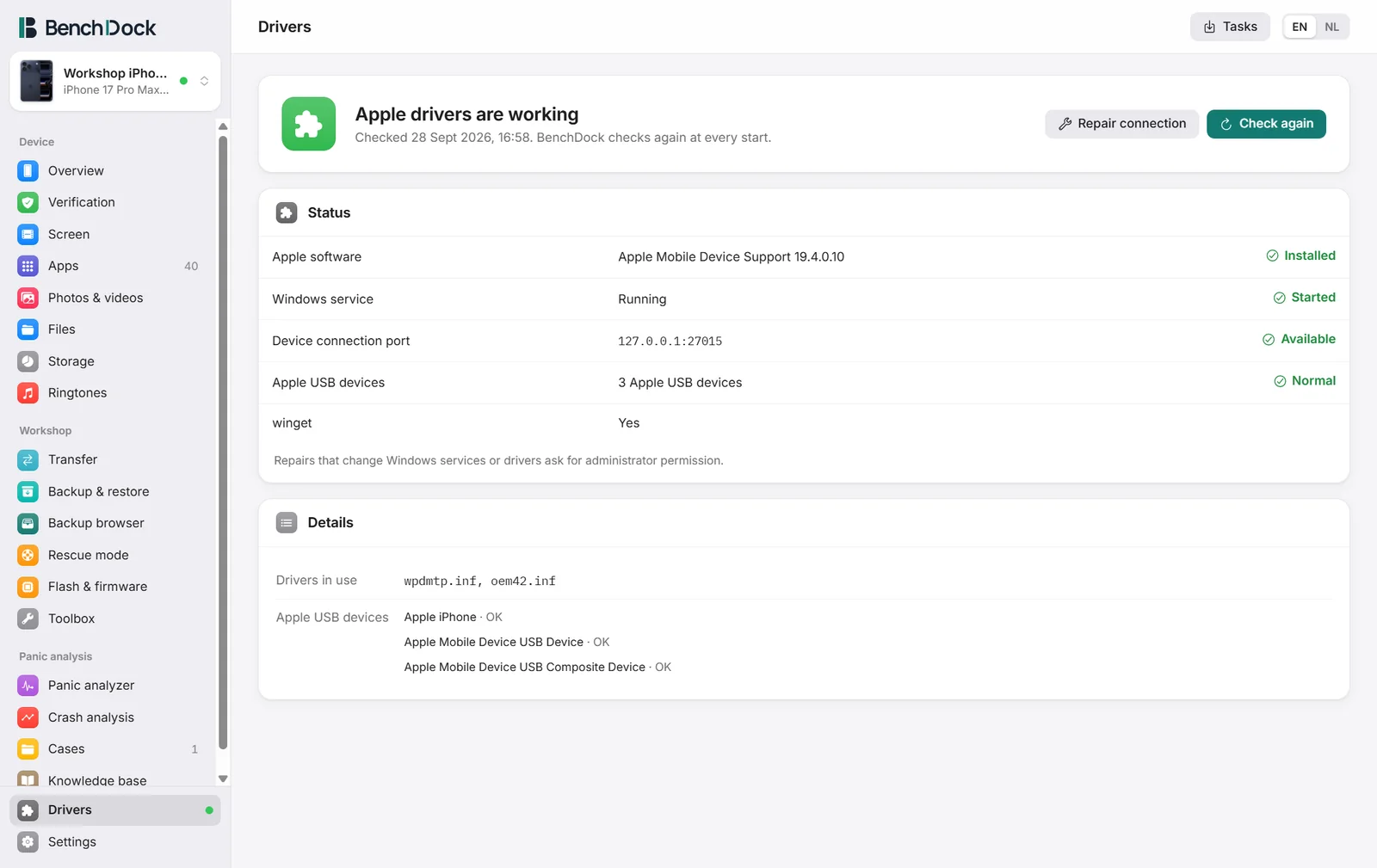This screenshot has height=868, width=1377.
Task: Open Verification shield icon
Action: click(x=28, y=202)
